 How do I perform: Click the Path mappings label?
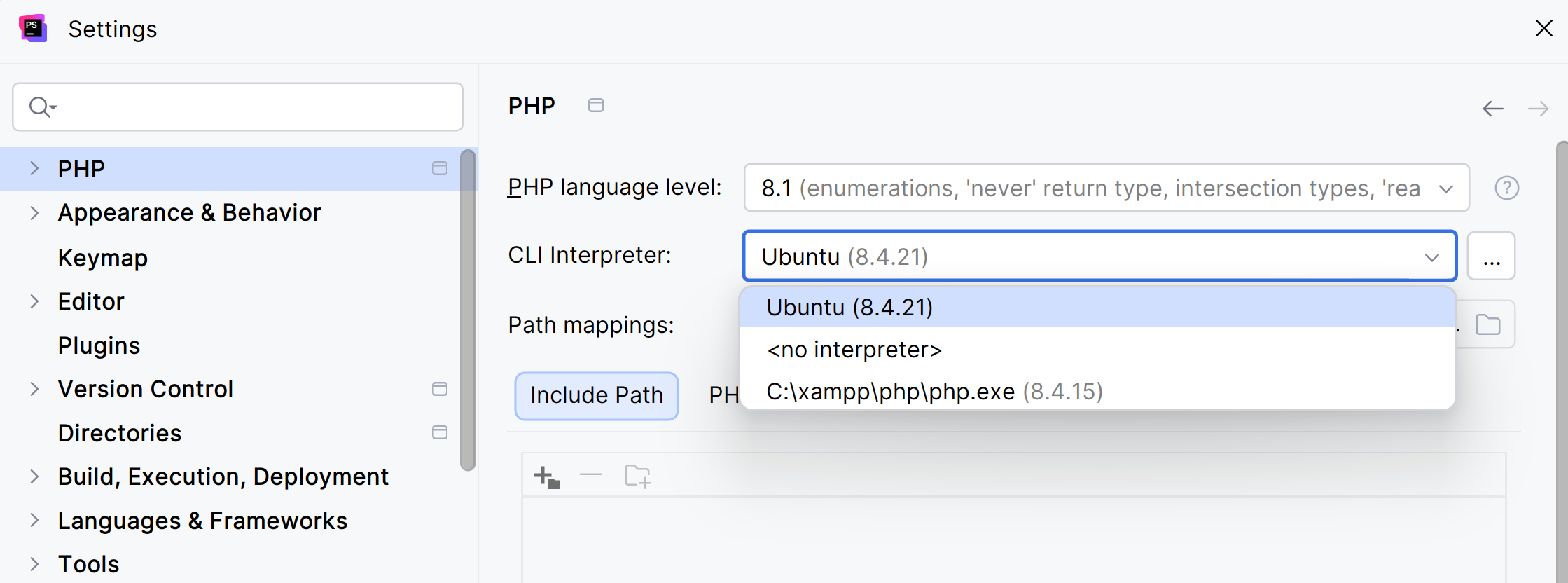point(591,325)
